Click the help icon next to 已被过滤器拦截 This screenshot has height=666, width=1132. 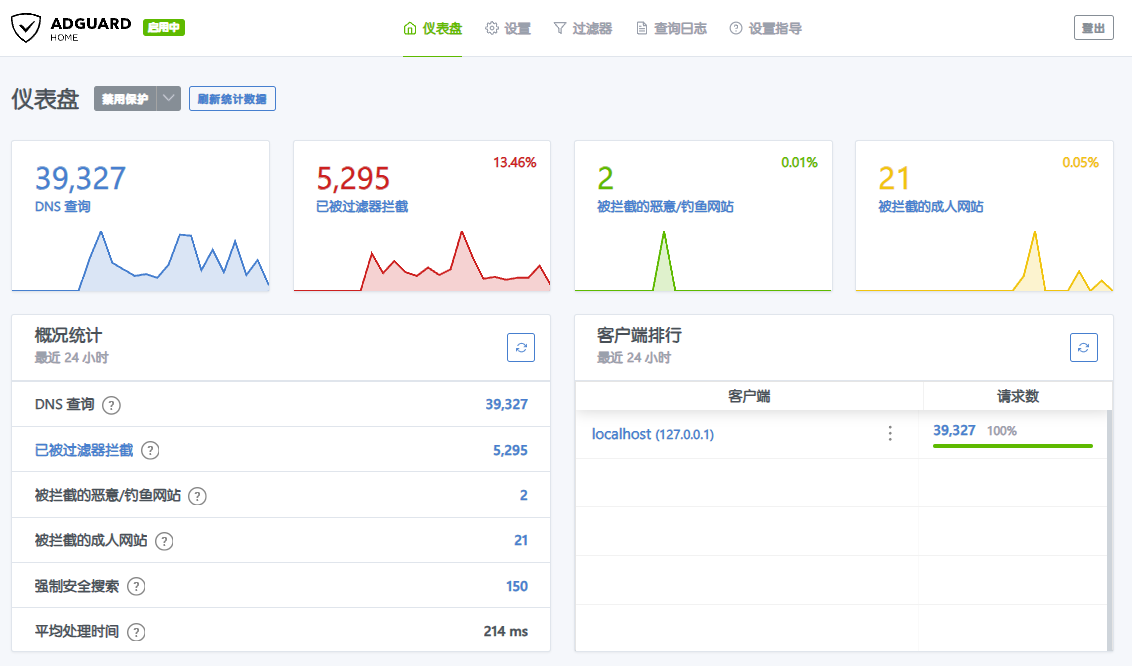click(150, 450)
